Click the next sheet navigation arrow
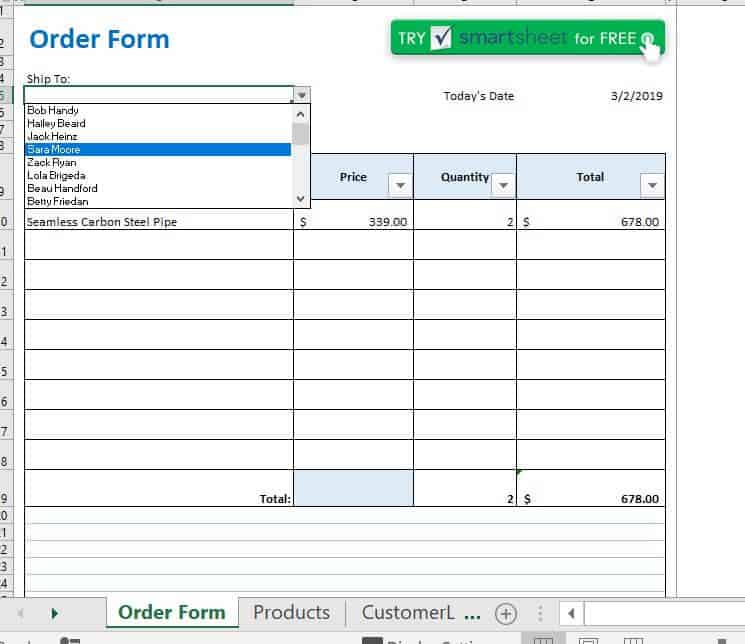Viewport: 745px width, 644px height. pyautogui.click(x=54, y=613)
